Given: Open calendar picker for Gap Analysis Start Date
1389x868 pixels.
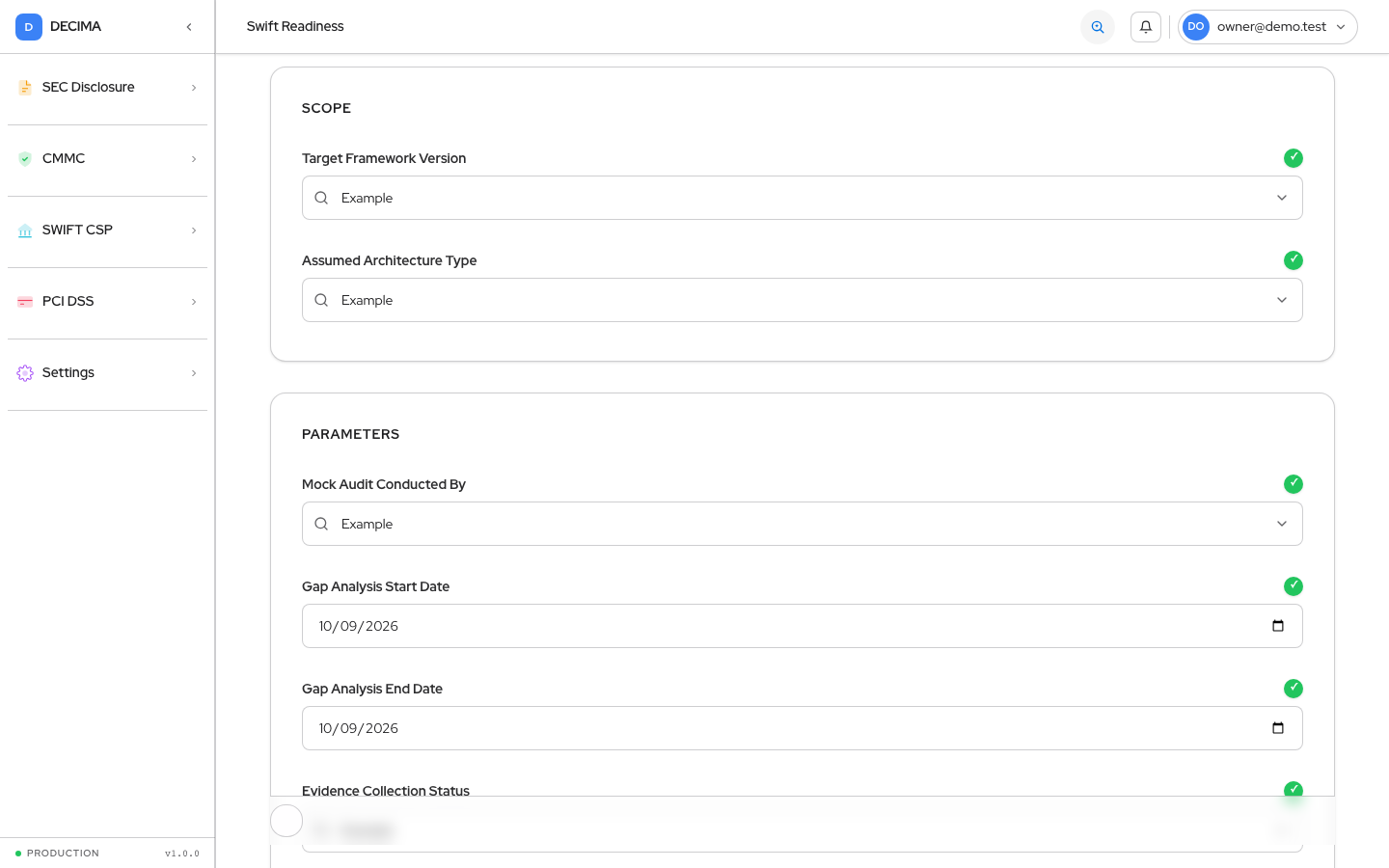Looking at the screenshot, I should 1278,626.
